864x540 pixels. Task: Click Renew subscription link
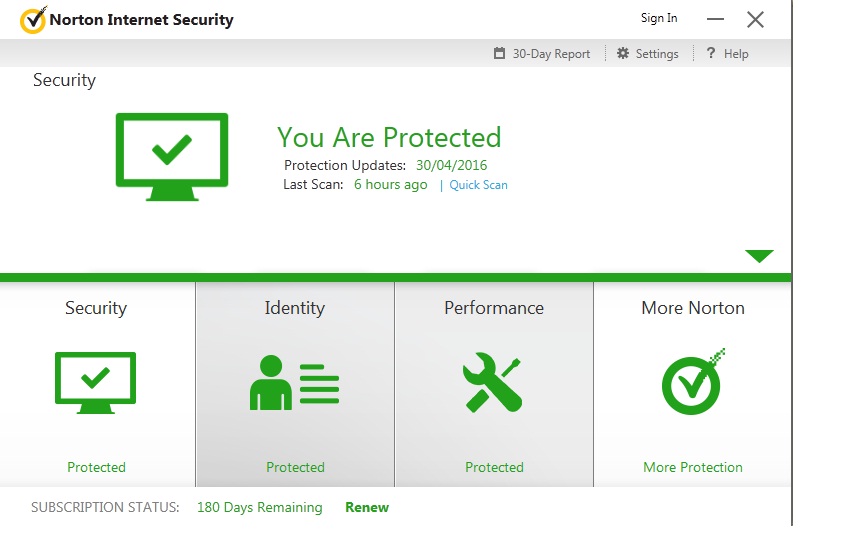(367, 507)
